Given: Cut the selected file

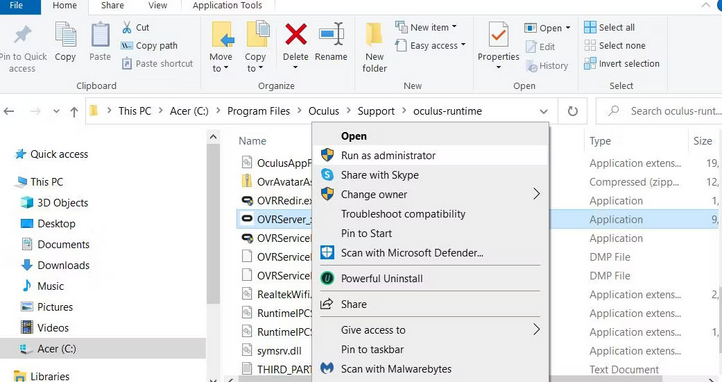Looking at the screenshot, I should point(135,28).
